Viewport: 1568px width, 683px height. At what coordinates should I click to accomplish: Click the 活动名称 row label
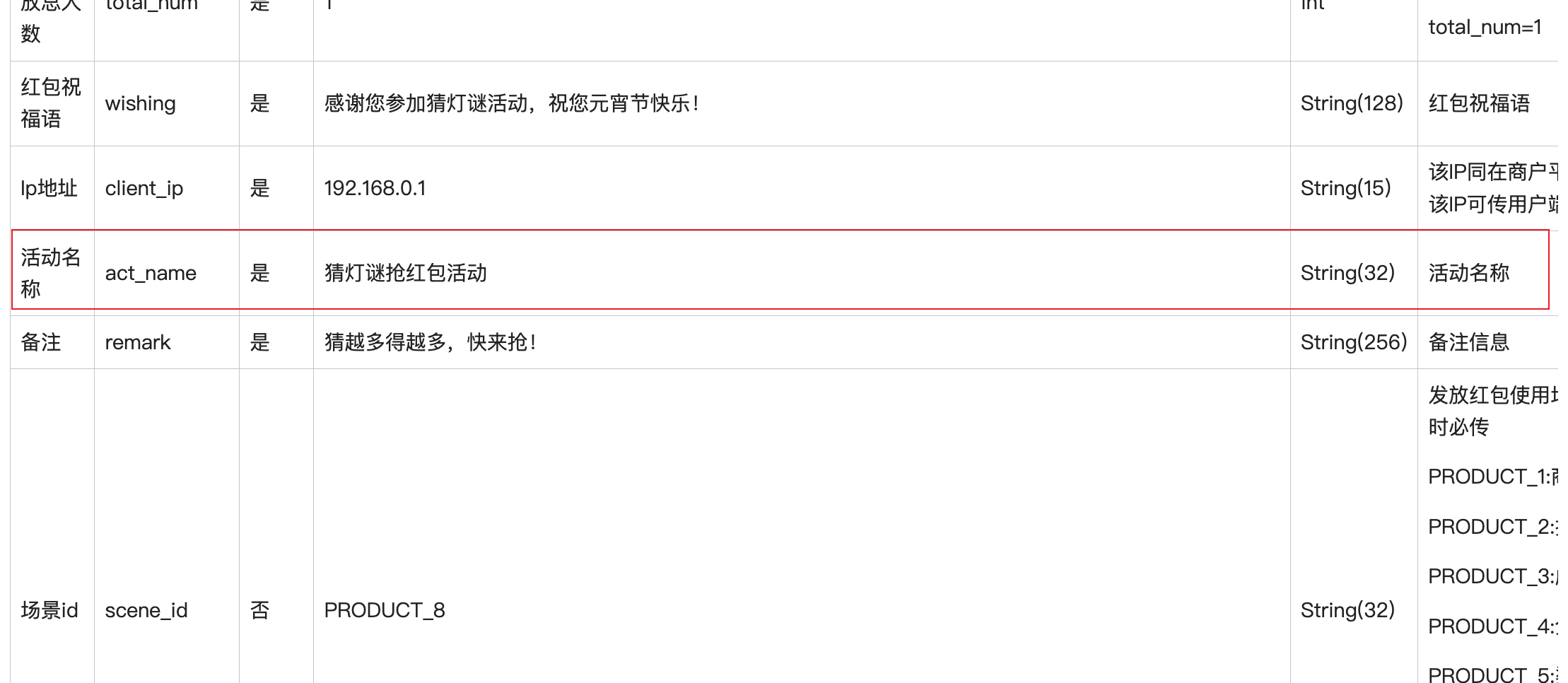(51, 273)
